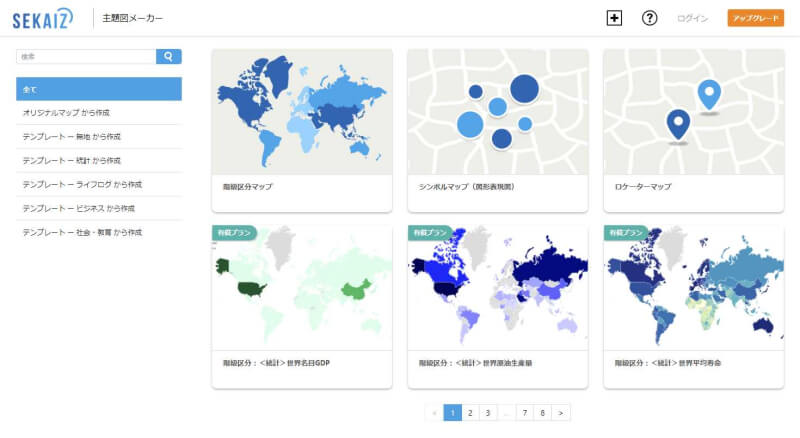Go to page 2 in pagination
Viewport: 800px width, 438px height.
(470, 412)
